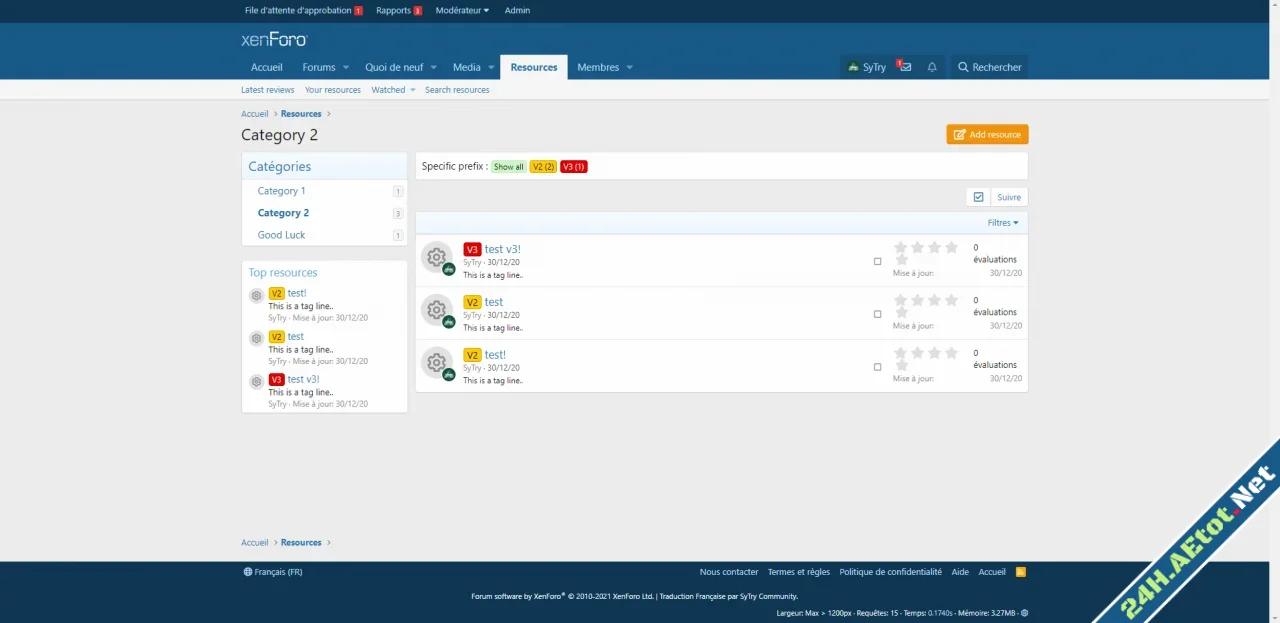The width and height of the screenshot is (1280, 623).
Task: Click the xenForo logo
Action: click(x=274, y=40)
